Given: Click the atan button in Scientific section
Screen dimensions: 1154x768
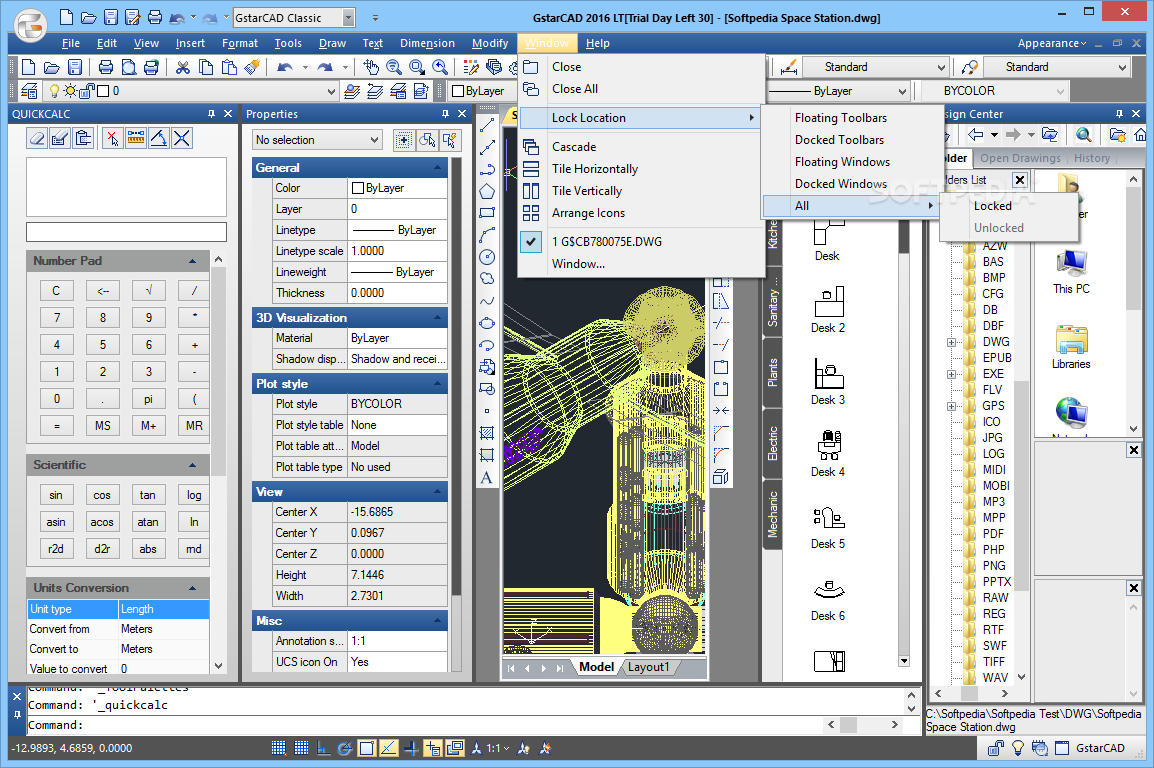Looking at the screenshot, I should [x=148, y=522].
